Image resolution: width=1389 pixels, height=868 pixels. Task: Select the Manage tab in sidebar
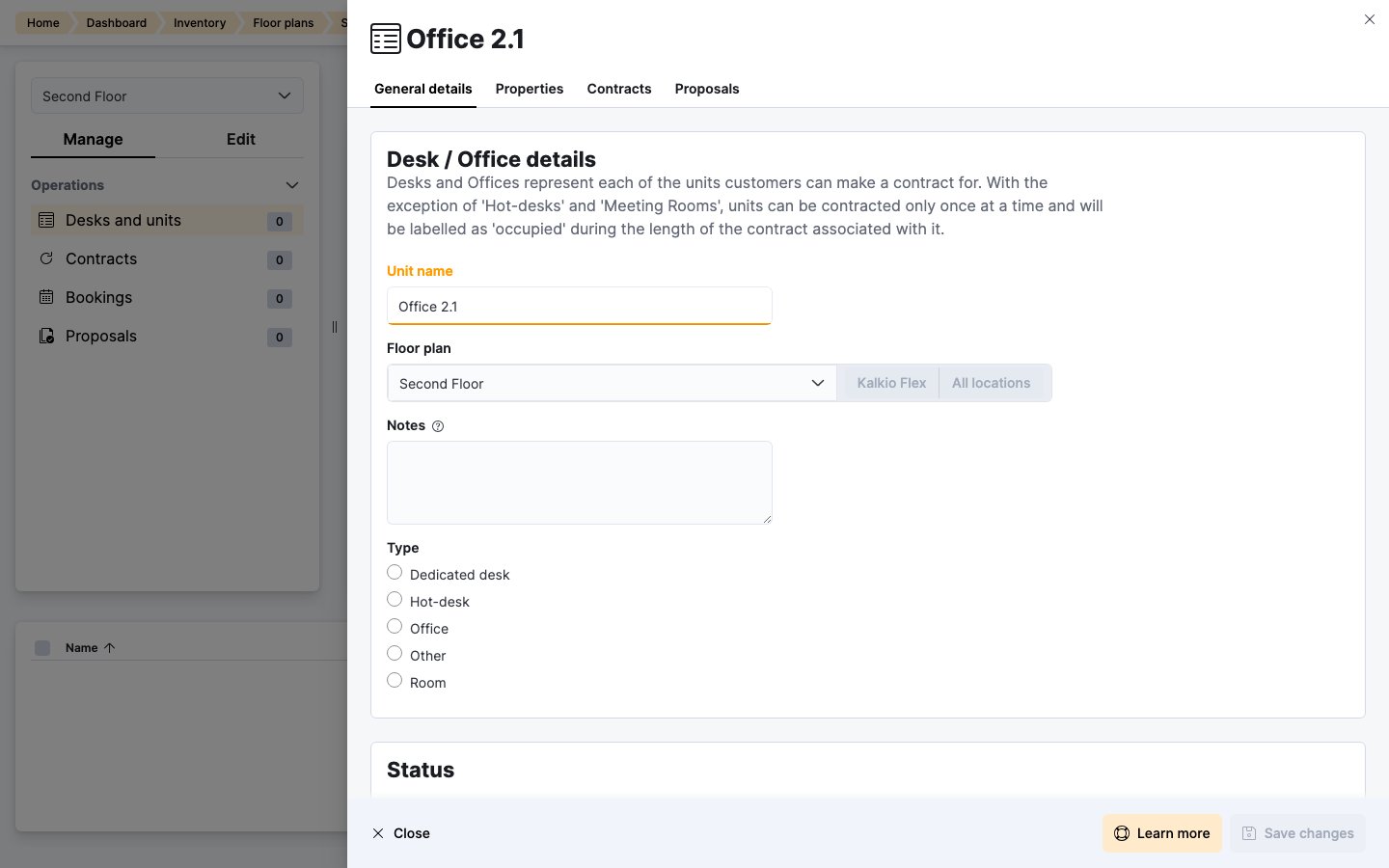point(93,139)
